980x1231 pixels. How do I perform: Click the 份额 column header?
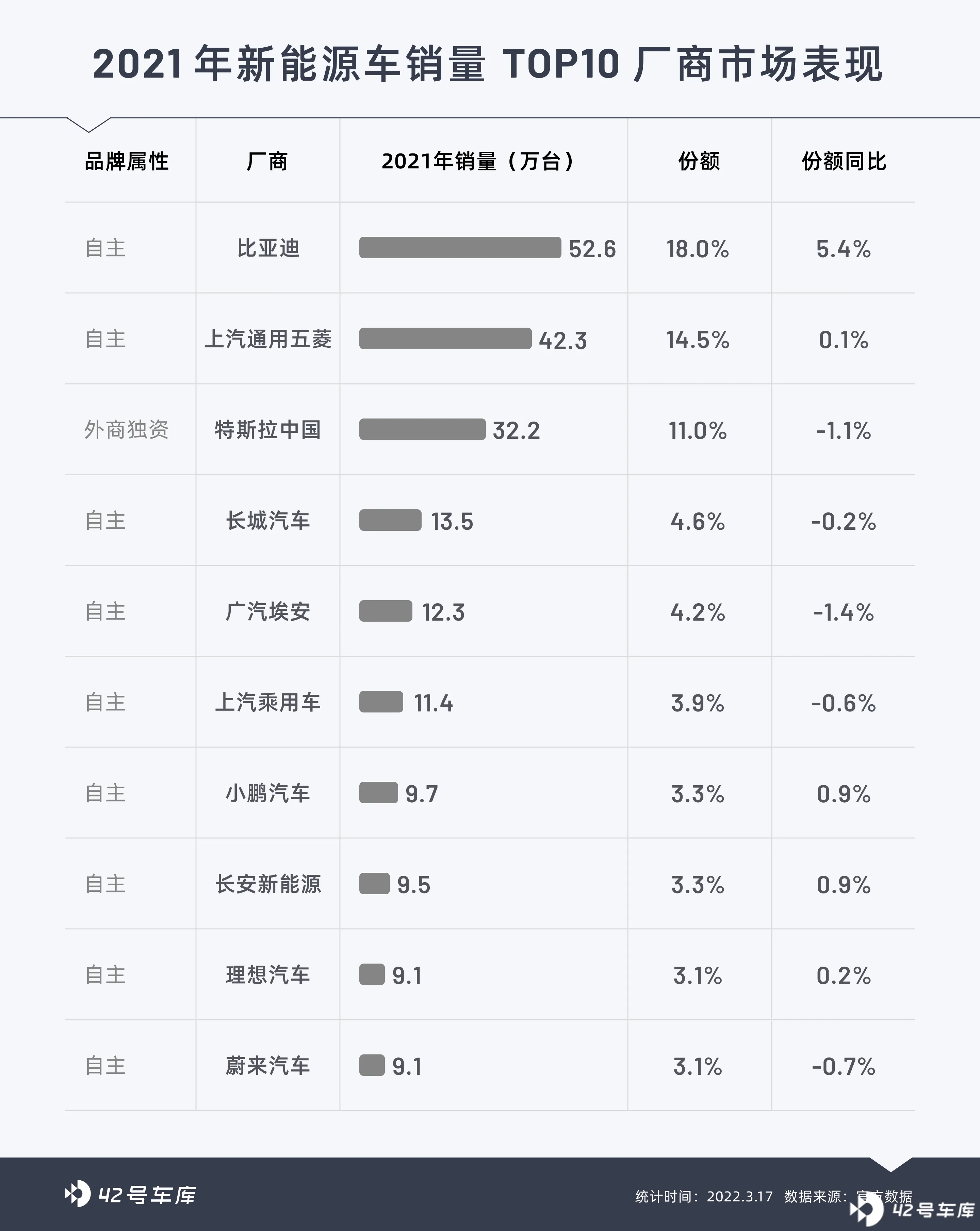coord(699,162)
